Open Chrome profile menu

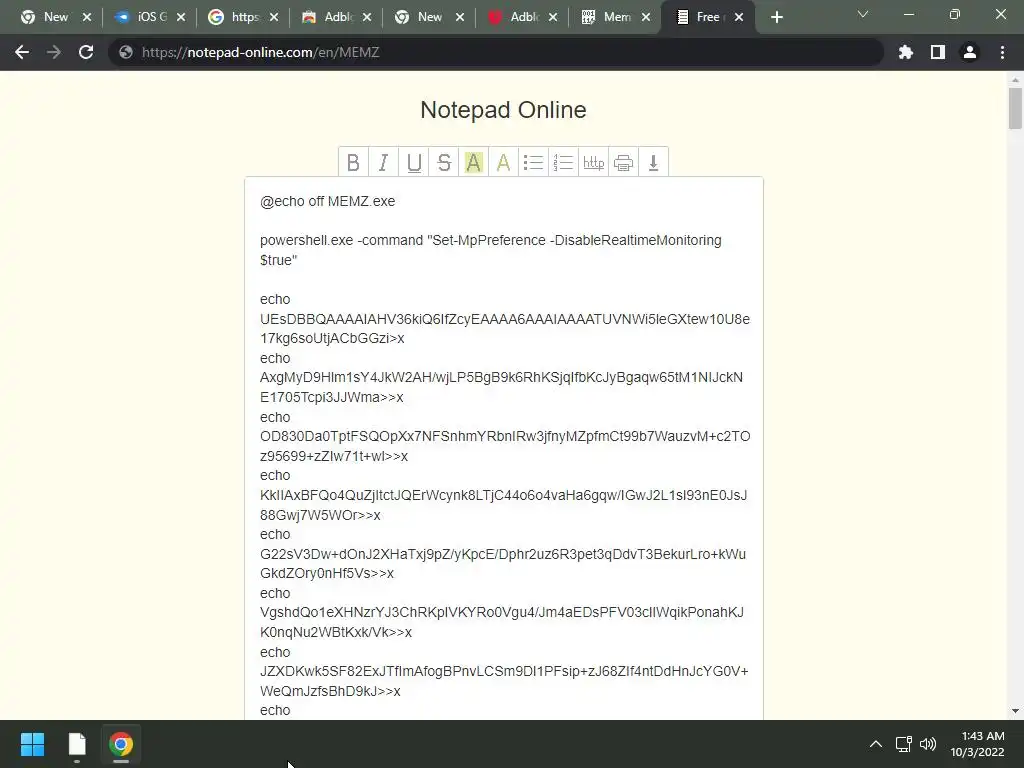970,52
